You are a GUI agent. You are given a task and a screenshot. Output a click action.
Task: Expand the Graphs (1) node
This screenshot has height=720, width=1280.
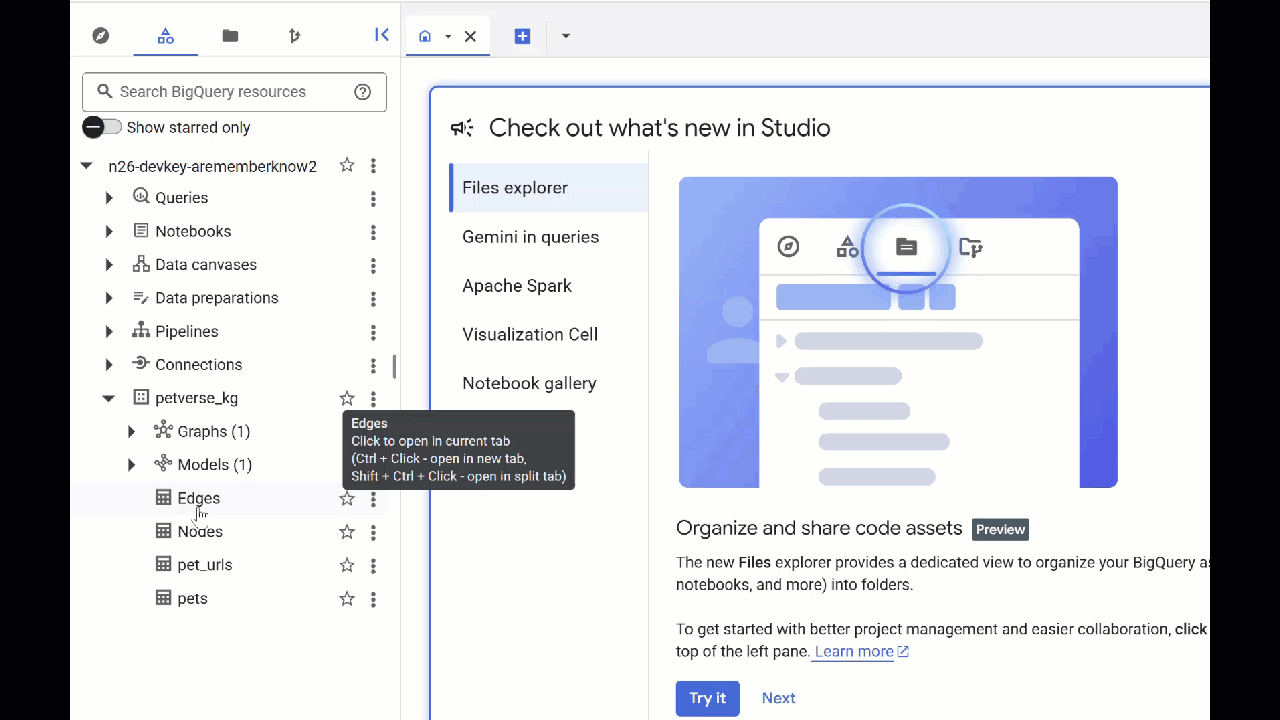tap(131, 431)
